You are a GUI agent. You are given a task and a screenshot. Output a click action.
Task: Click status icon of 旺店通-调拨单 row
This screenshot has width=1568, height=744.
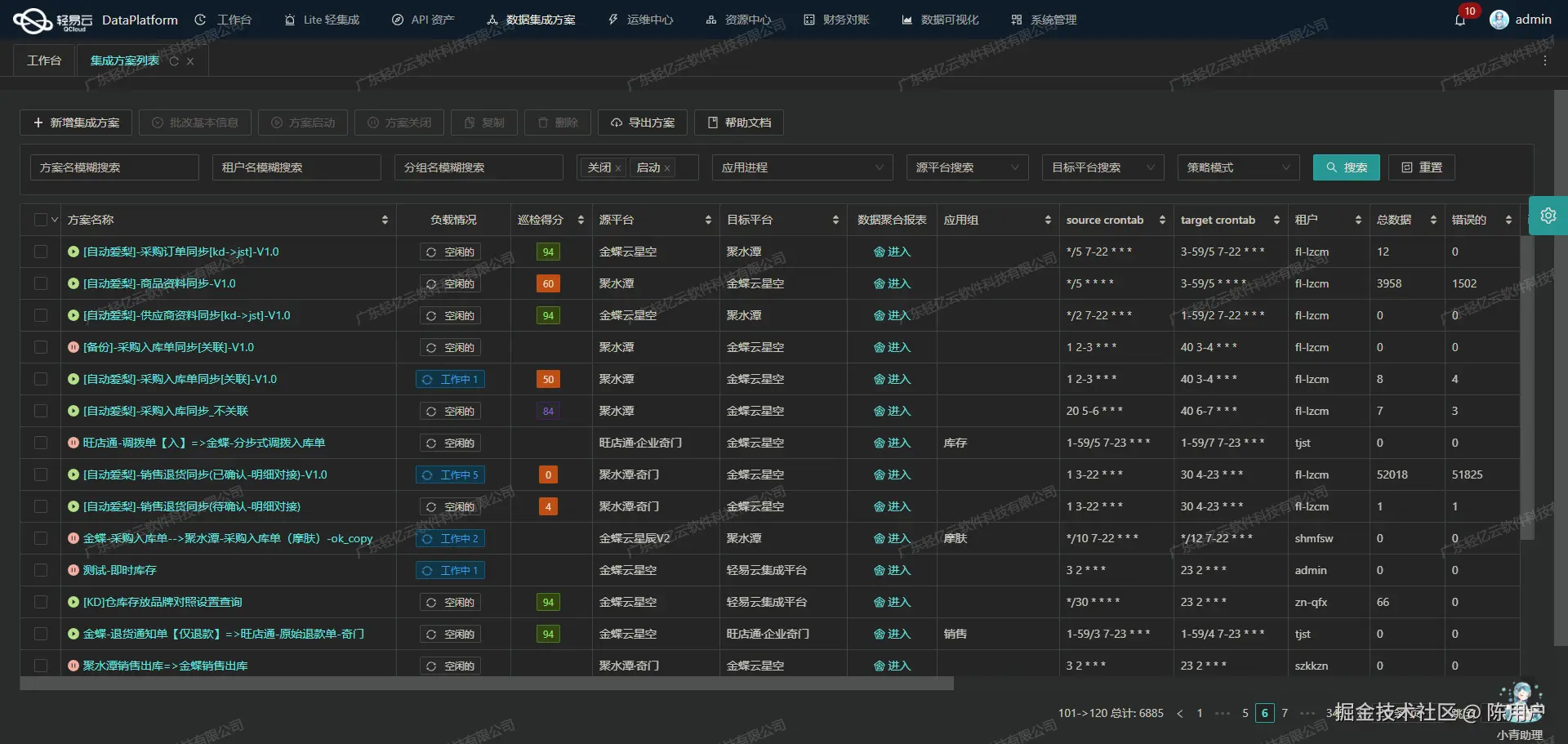point(73,443)
